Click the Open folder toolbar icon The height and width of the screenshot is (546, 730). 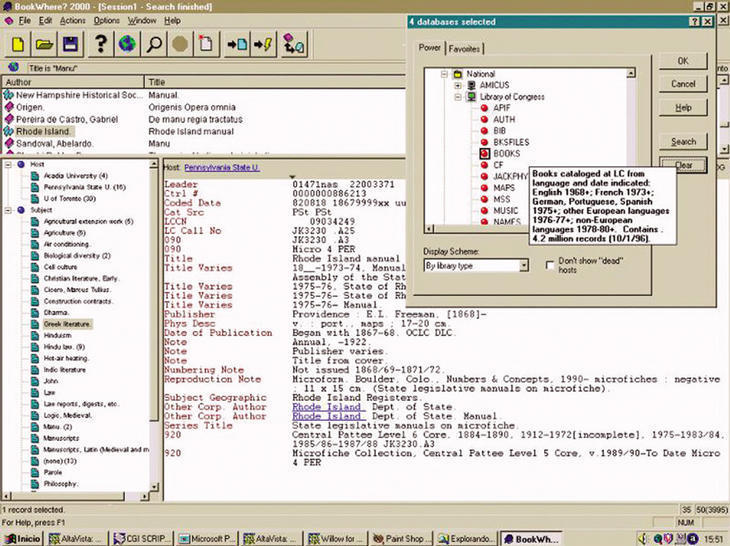44,43
